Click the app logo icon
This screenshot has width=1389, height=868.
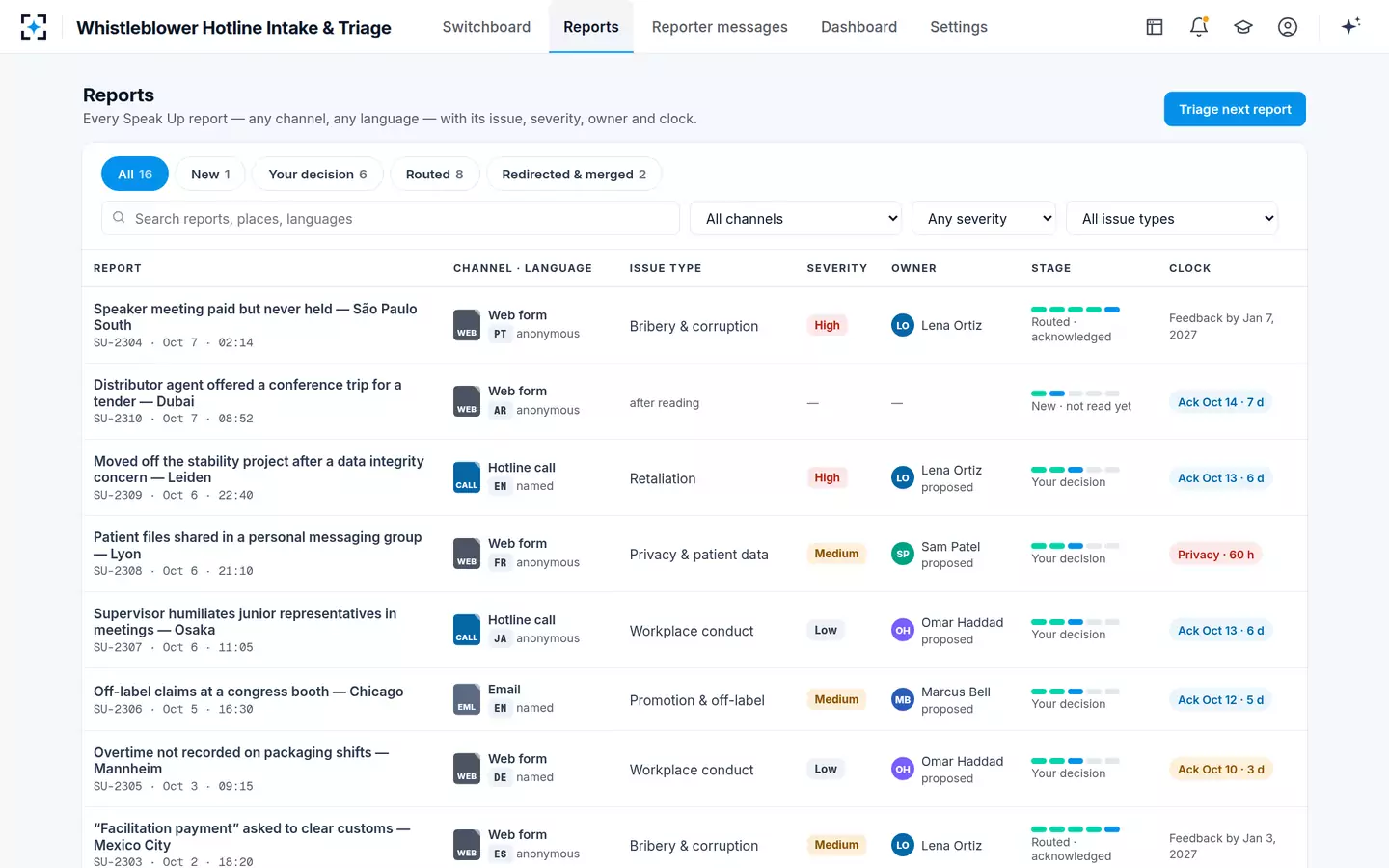(34, 27)
